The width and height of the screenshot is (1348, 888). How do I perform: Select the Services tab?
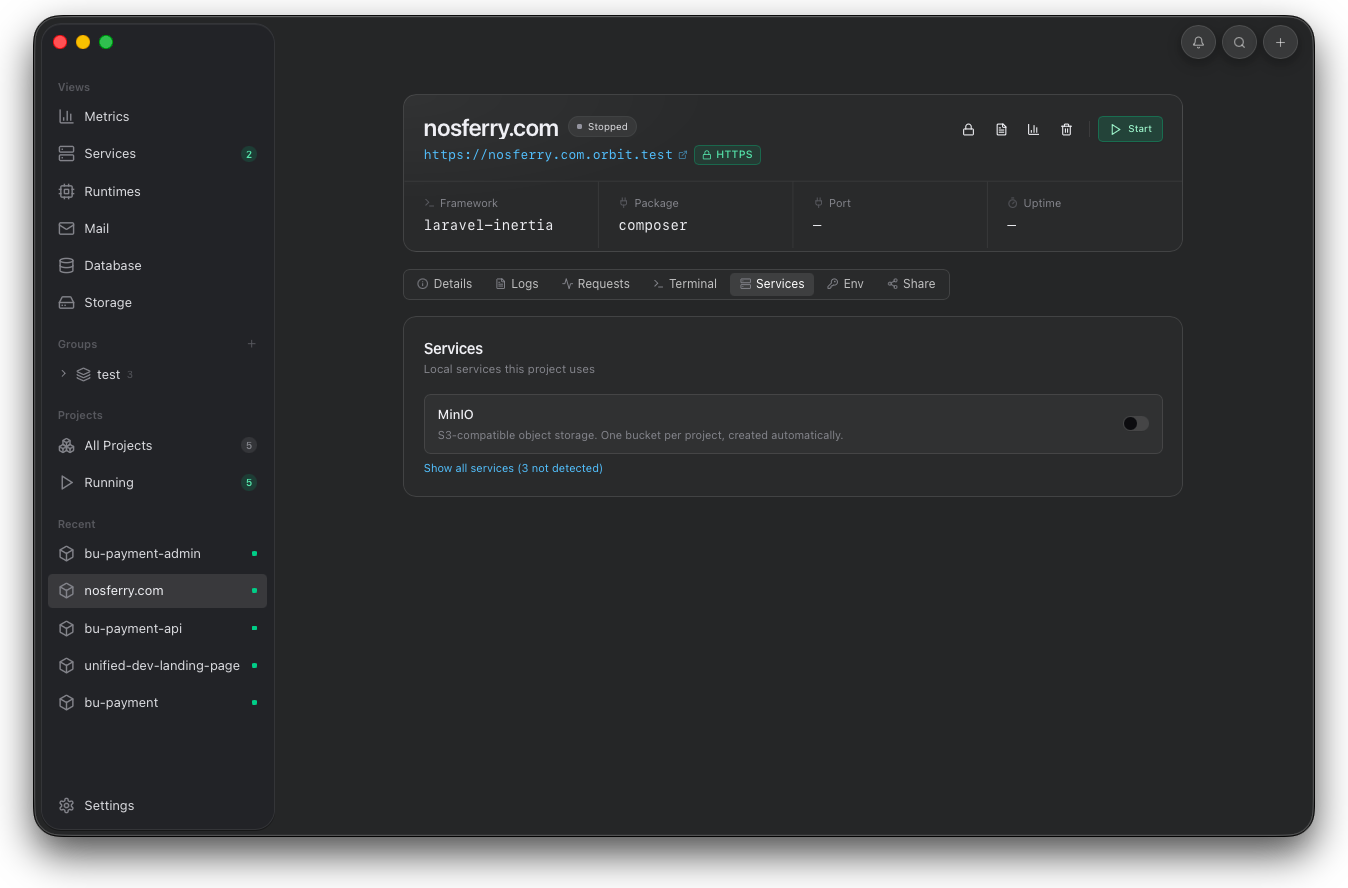(772, 284)
